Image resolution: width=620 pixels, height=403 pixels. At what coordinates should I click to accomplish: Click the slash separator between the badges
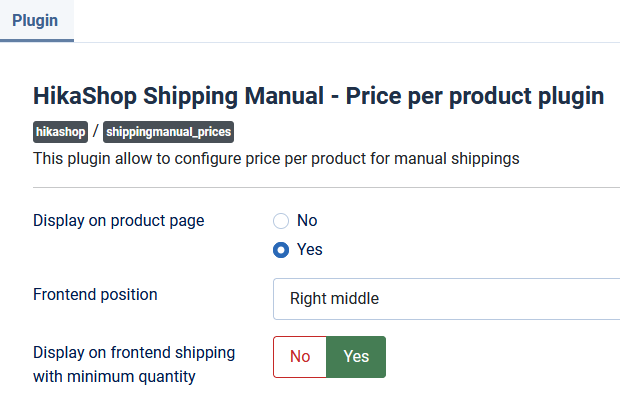pyautogui.click(x=96, y=132)
